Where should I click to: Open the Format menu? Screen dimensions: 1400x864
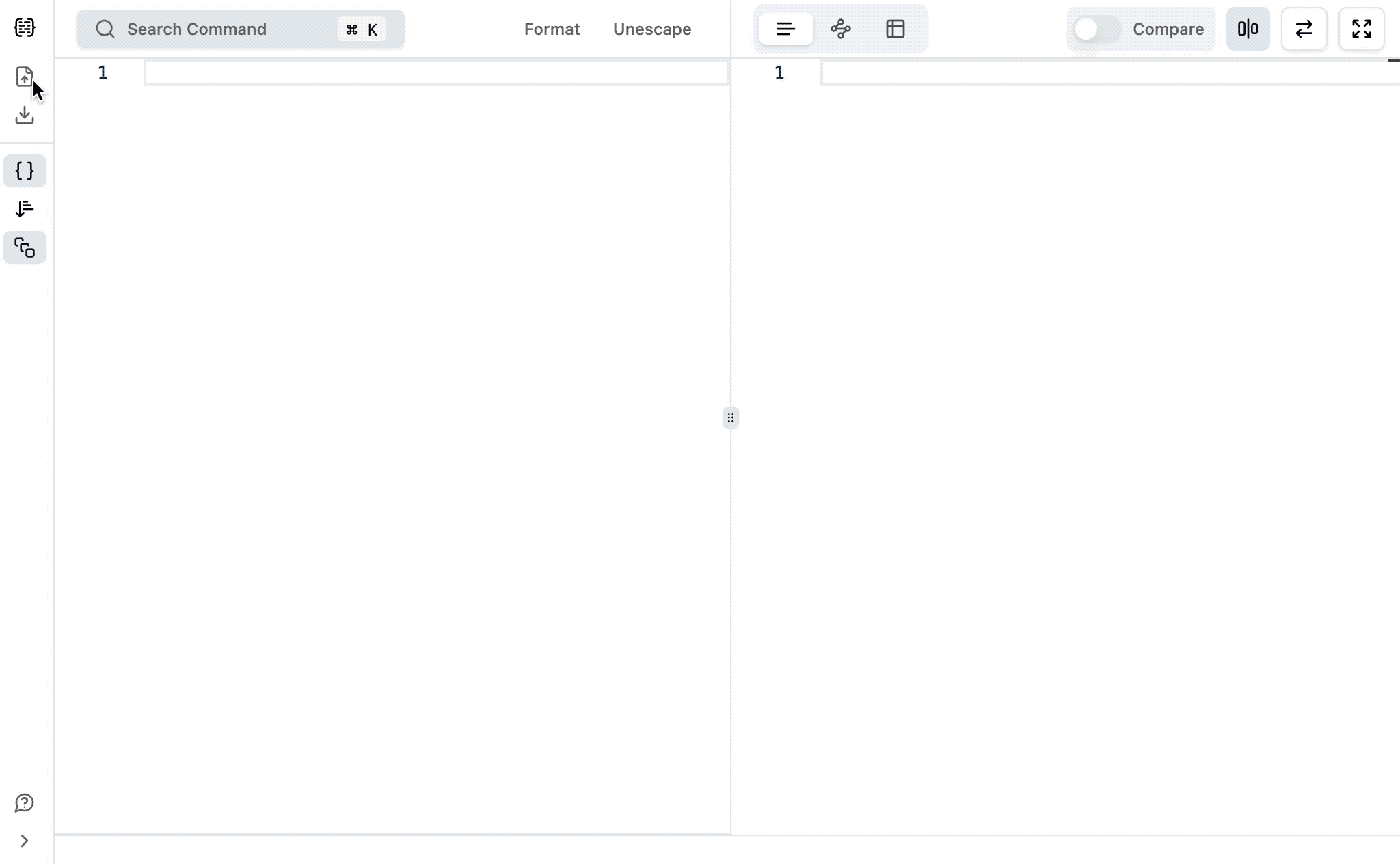(x=552, y=28)
